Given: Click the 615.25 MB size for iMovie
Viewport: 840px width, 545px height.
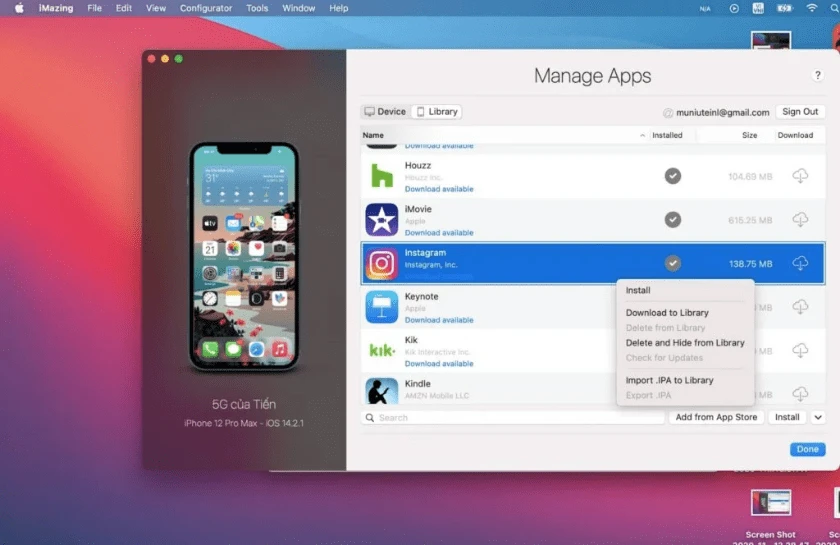Looking at the screenshot, I should tap(750, 220).
